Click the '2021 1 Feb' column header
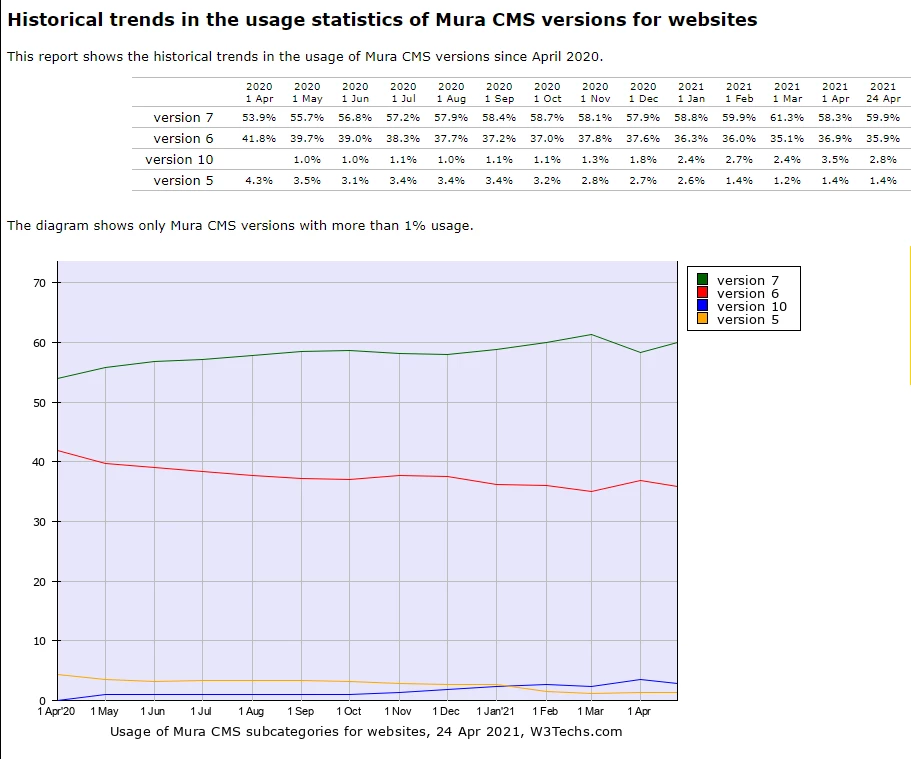 [x=739, y=92]
